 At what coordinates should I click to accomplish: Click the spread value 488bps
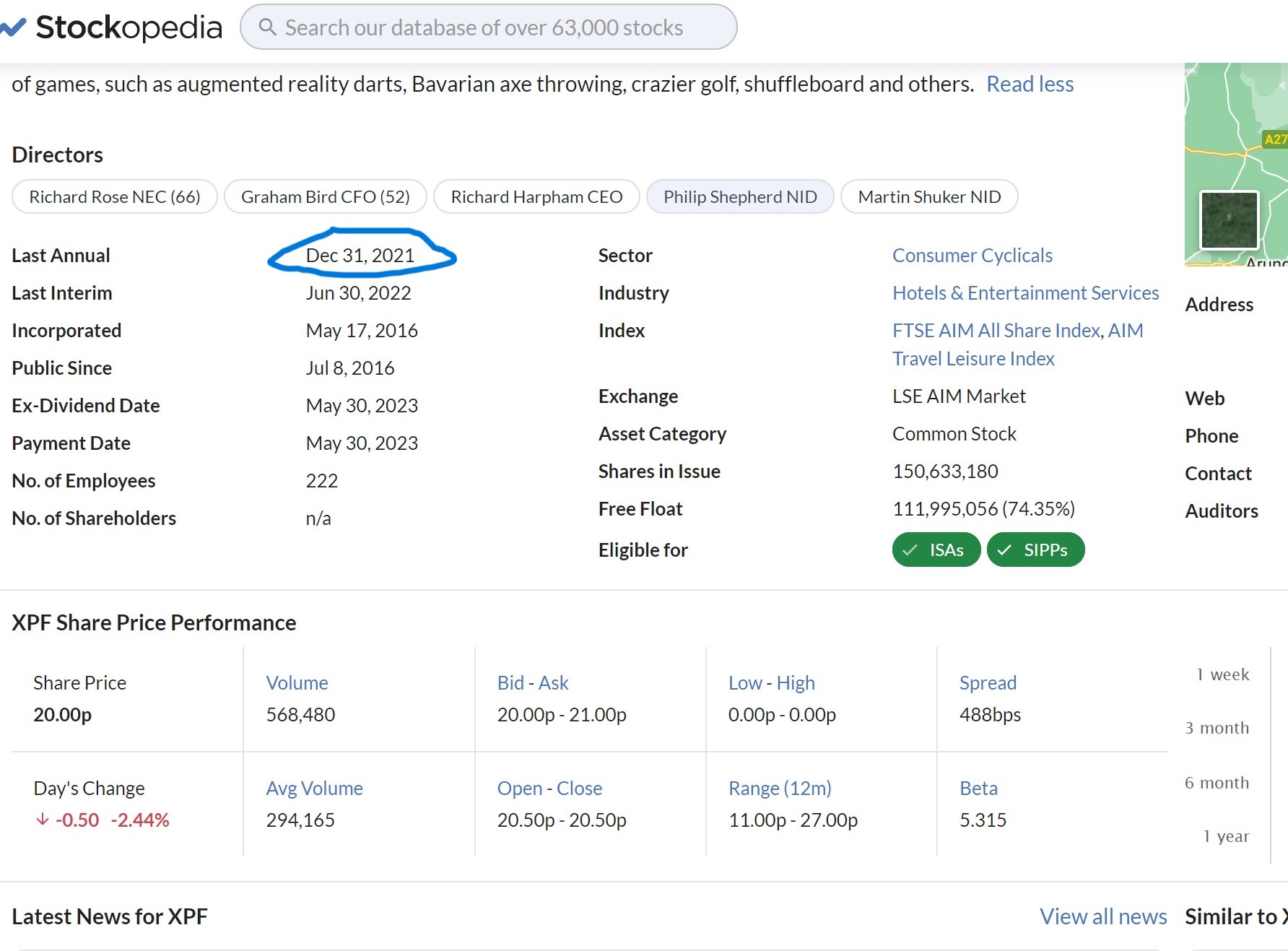click(x=990, y=714)
